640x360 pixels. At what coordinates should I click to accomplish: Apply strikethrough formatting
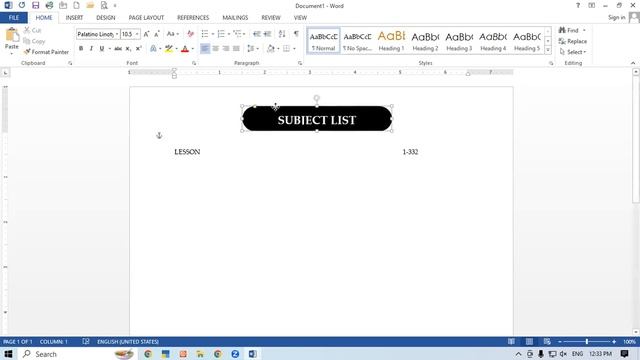tap(118, 49)
